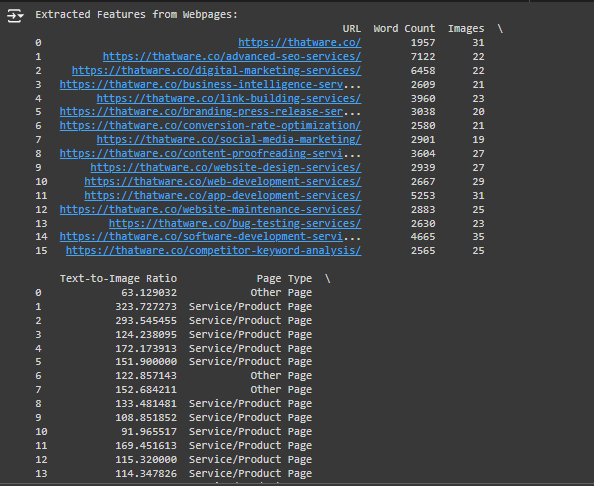Select 'Service/Product Page' in ratio row 1

[250, 307]
